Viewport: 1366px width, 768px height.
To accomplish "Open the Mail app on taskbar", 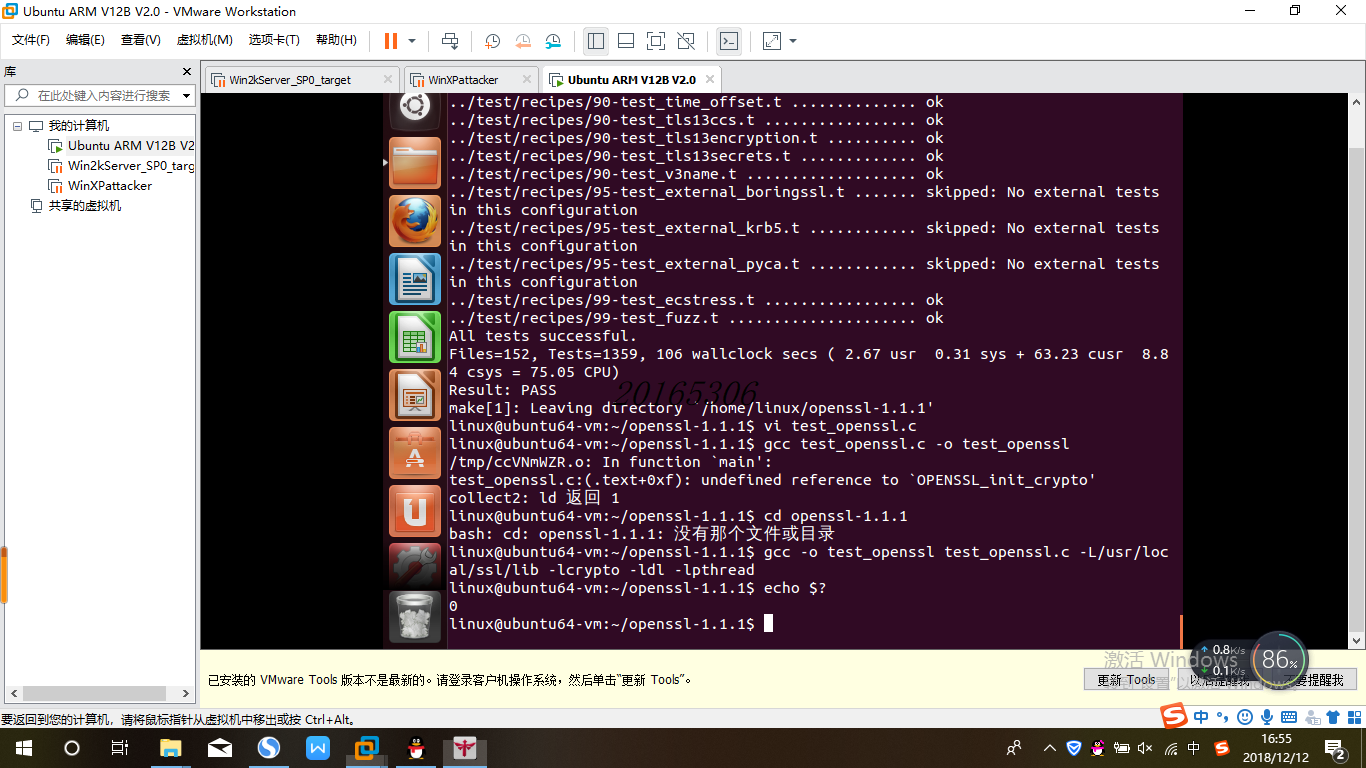I will [x=220, y=748].
